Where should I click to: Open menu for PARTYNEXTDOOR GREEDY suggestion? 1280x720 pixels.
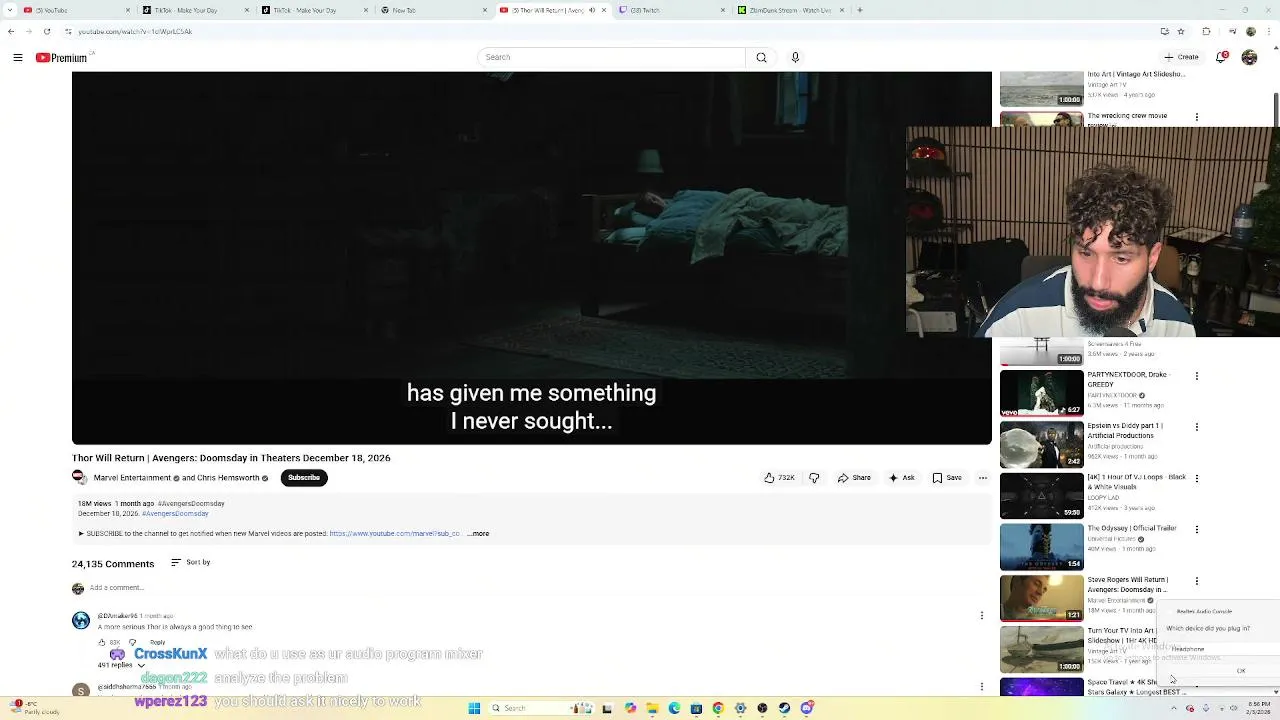pyautogui.click(x=1196, y=376)
